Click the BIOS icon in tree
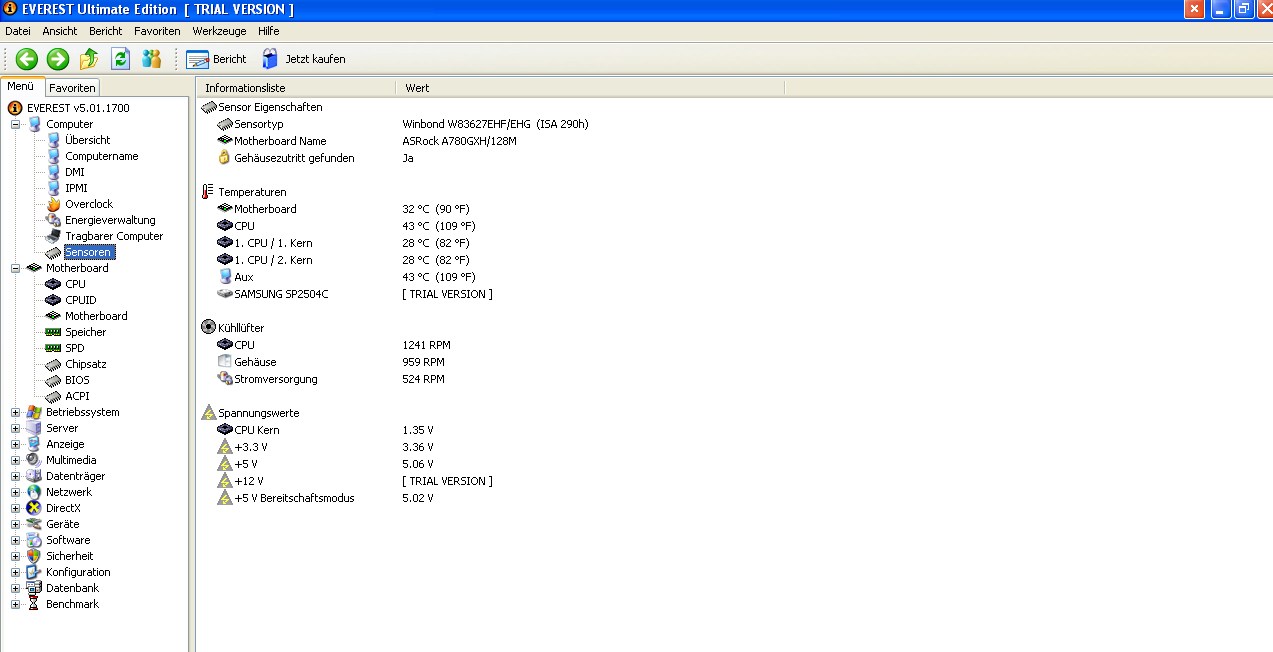 pyautogui.click(x=53, y=380)
